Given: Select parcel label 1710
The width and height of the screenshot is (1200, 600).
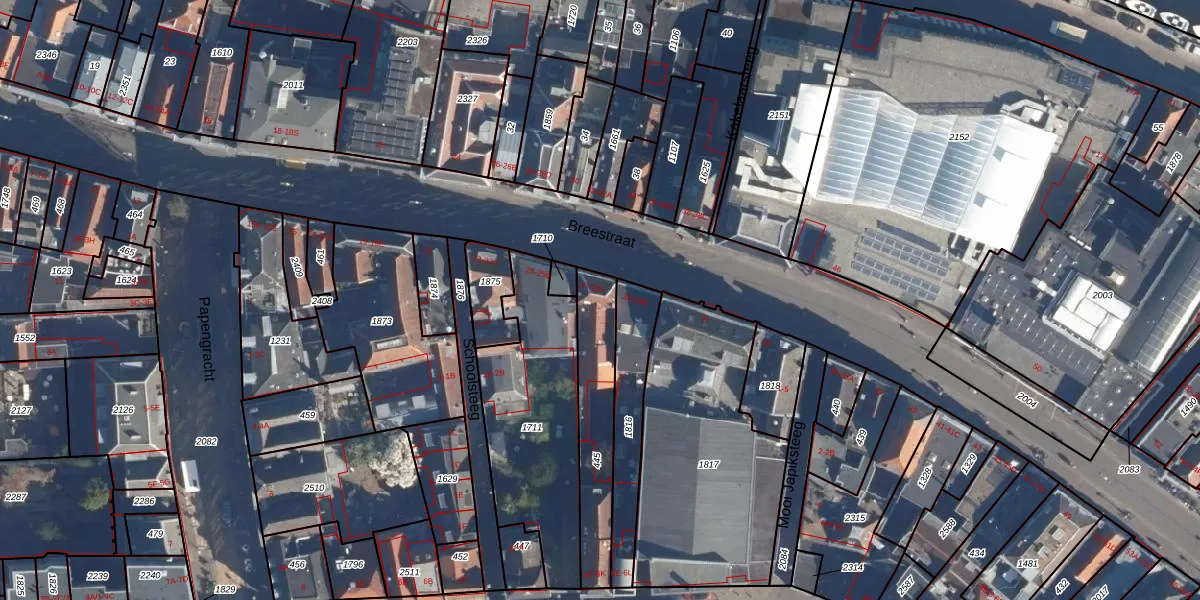Looking at the screenshot, I should 542,238.
